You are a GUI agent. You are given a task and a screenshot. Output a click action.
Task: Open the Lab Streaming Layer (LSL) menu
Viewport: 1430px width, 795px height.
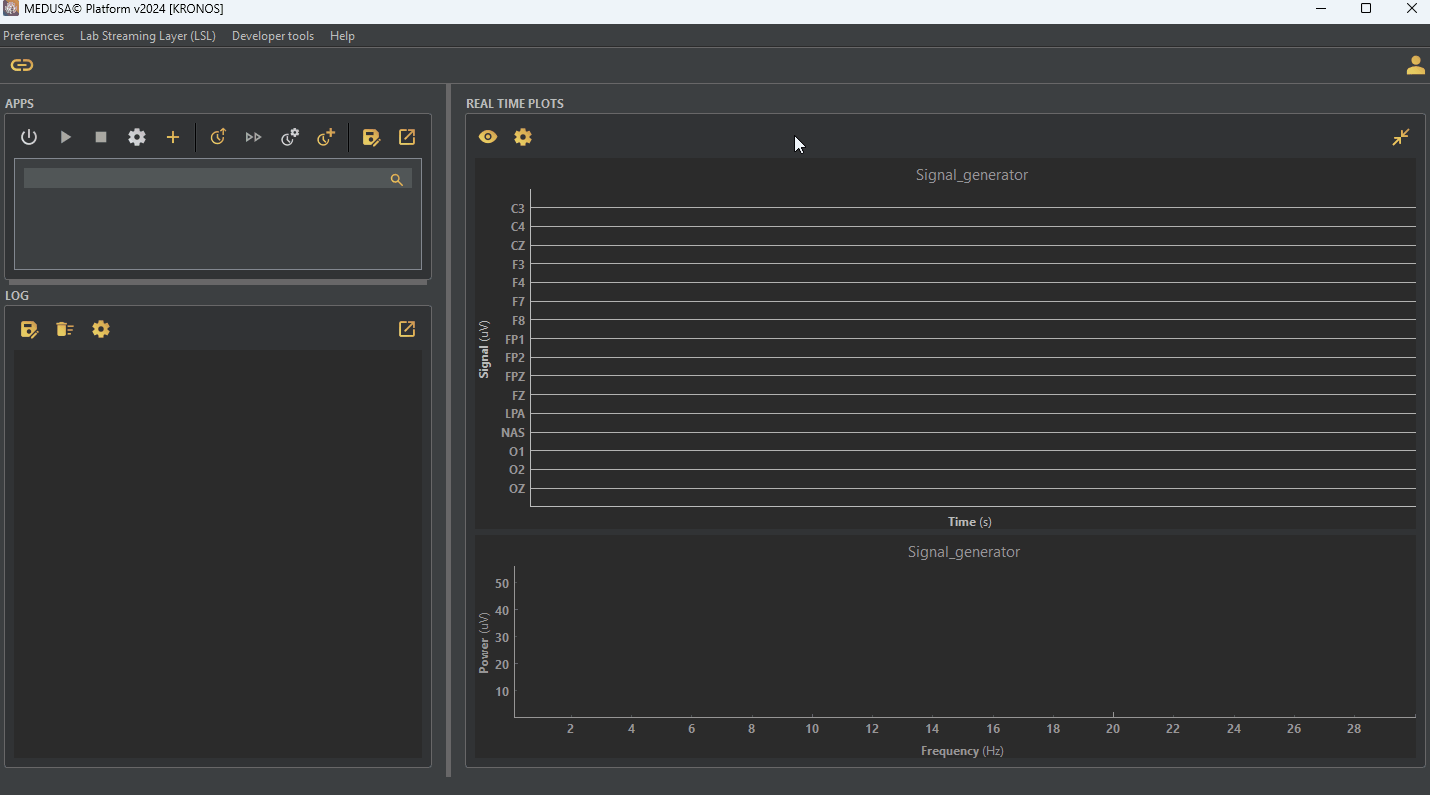148,36
